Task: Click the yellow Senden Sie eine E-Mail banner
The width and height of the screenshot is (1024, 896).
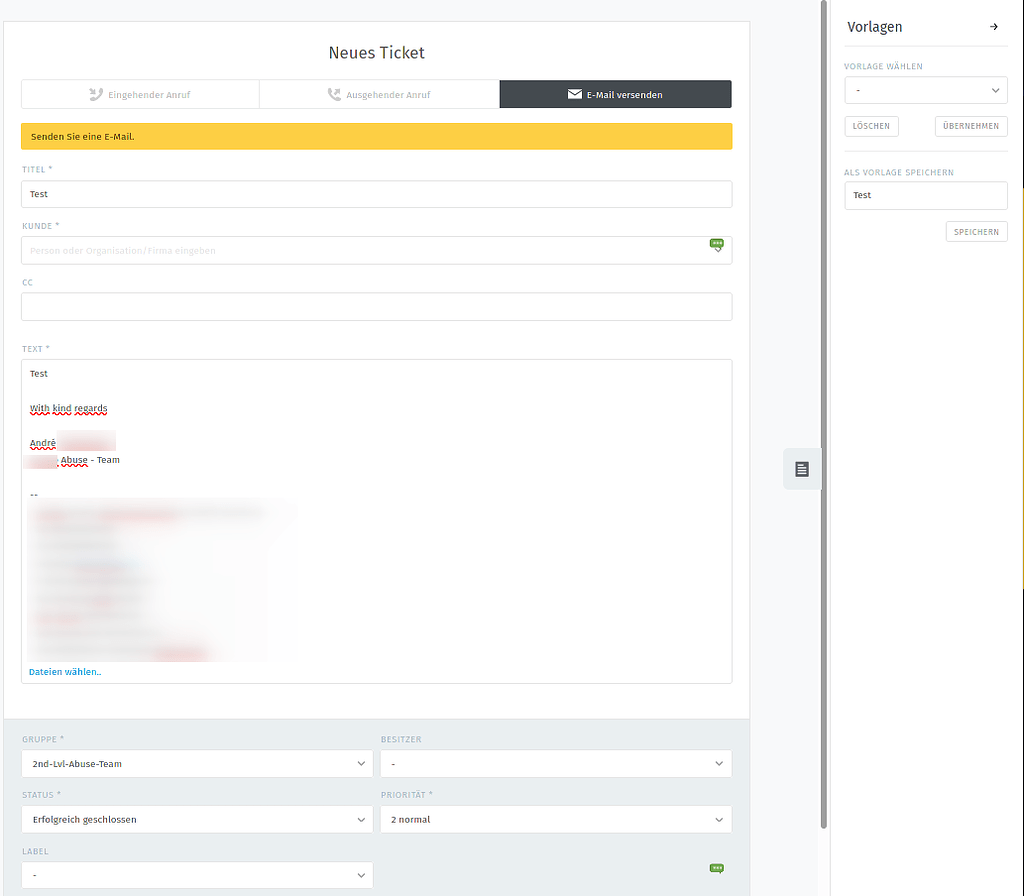Action: click(x=376, y=136)
